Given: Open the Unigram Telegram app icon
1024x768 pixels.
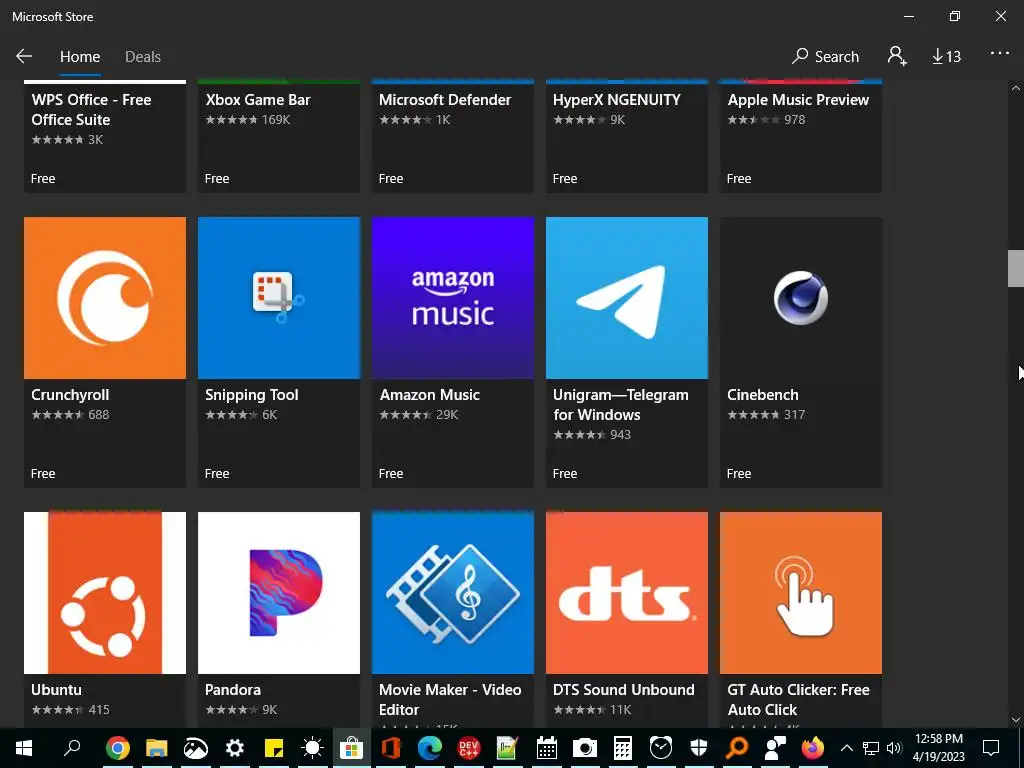Looking at the screenshot, I should 627,298.
